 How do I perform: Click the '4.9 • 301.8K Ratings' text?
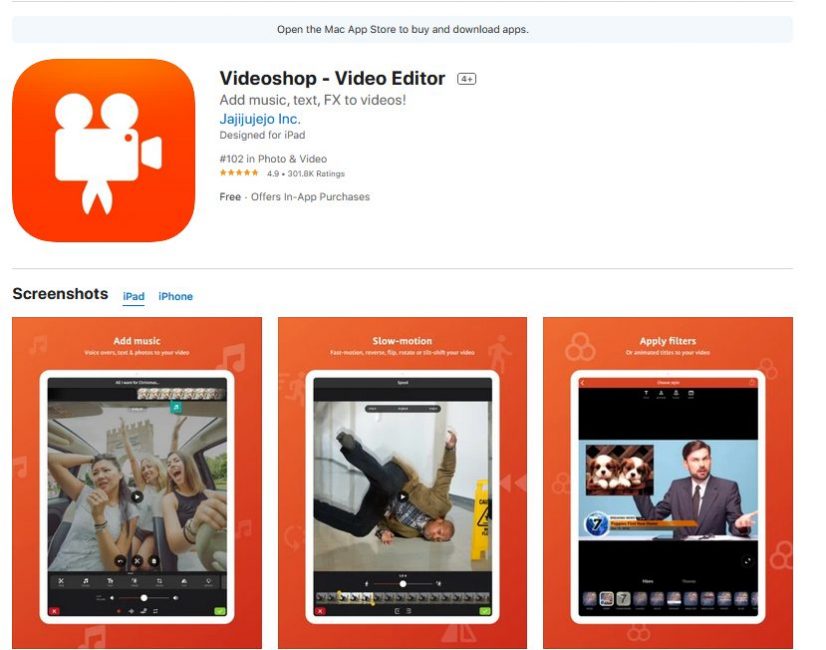(x=306, y=173)
